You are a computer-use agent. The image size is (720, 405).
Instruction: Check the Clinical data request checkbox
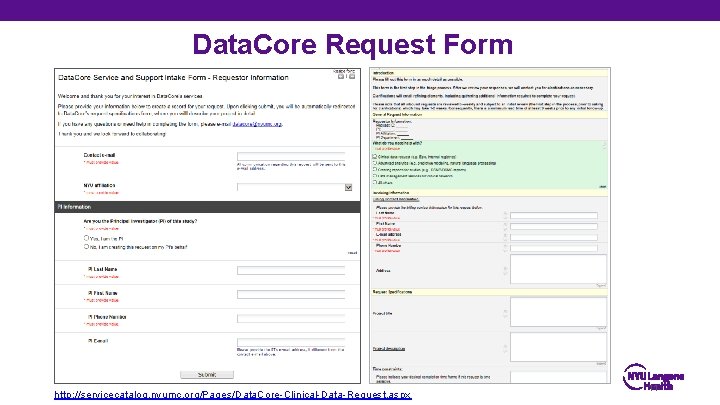[375, 157]
